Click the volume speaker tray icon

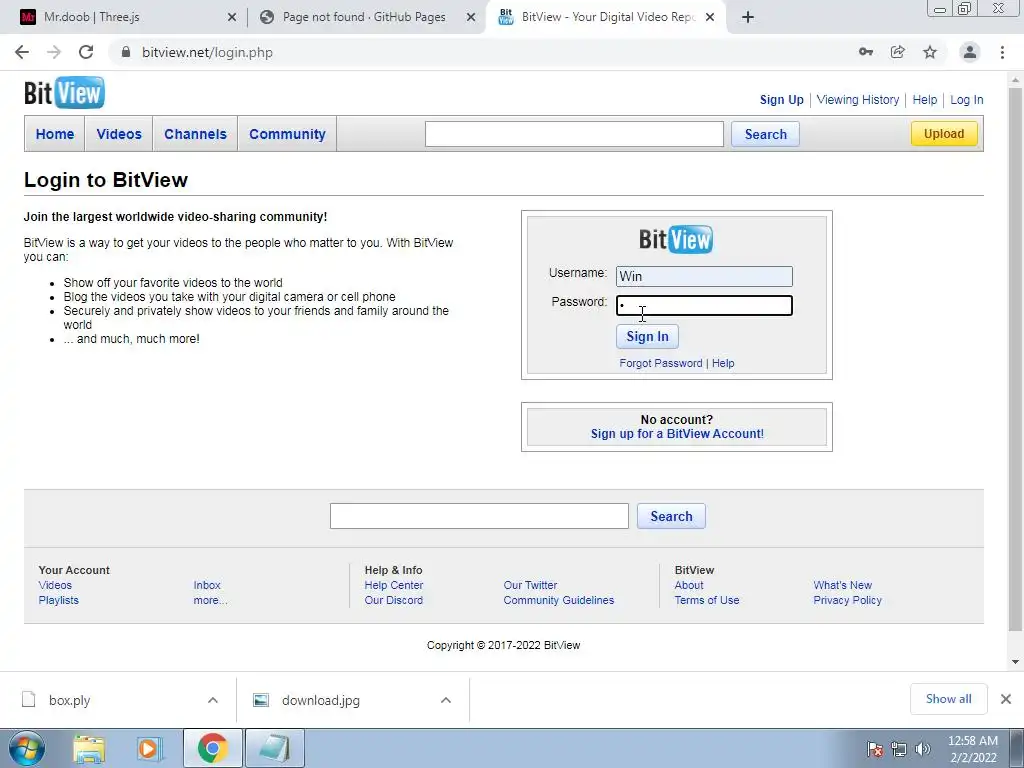point(923,749)
